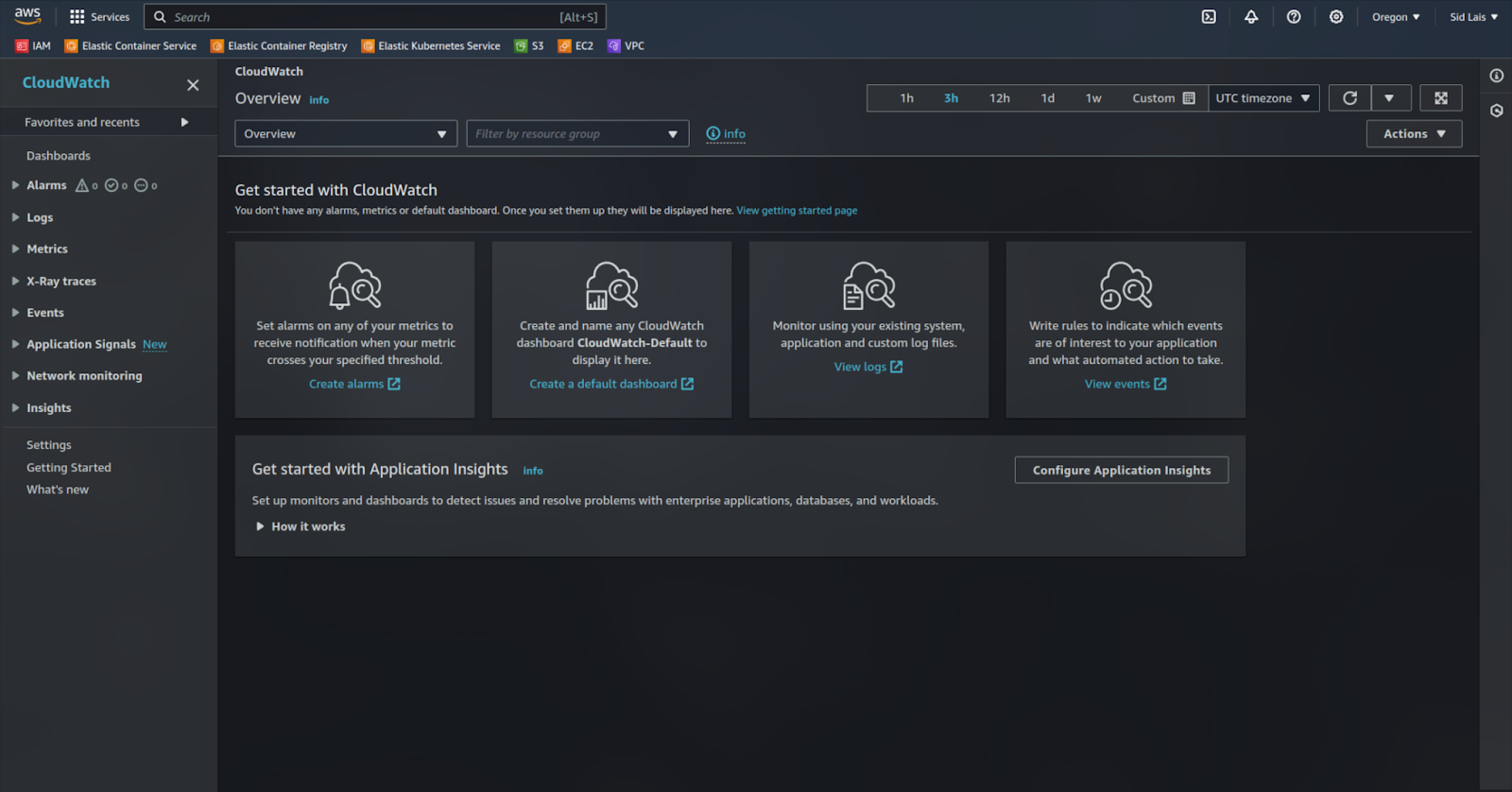Enter full screen mode
Screen dimensions: 1512x792
tap(1440, 98)
